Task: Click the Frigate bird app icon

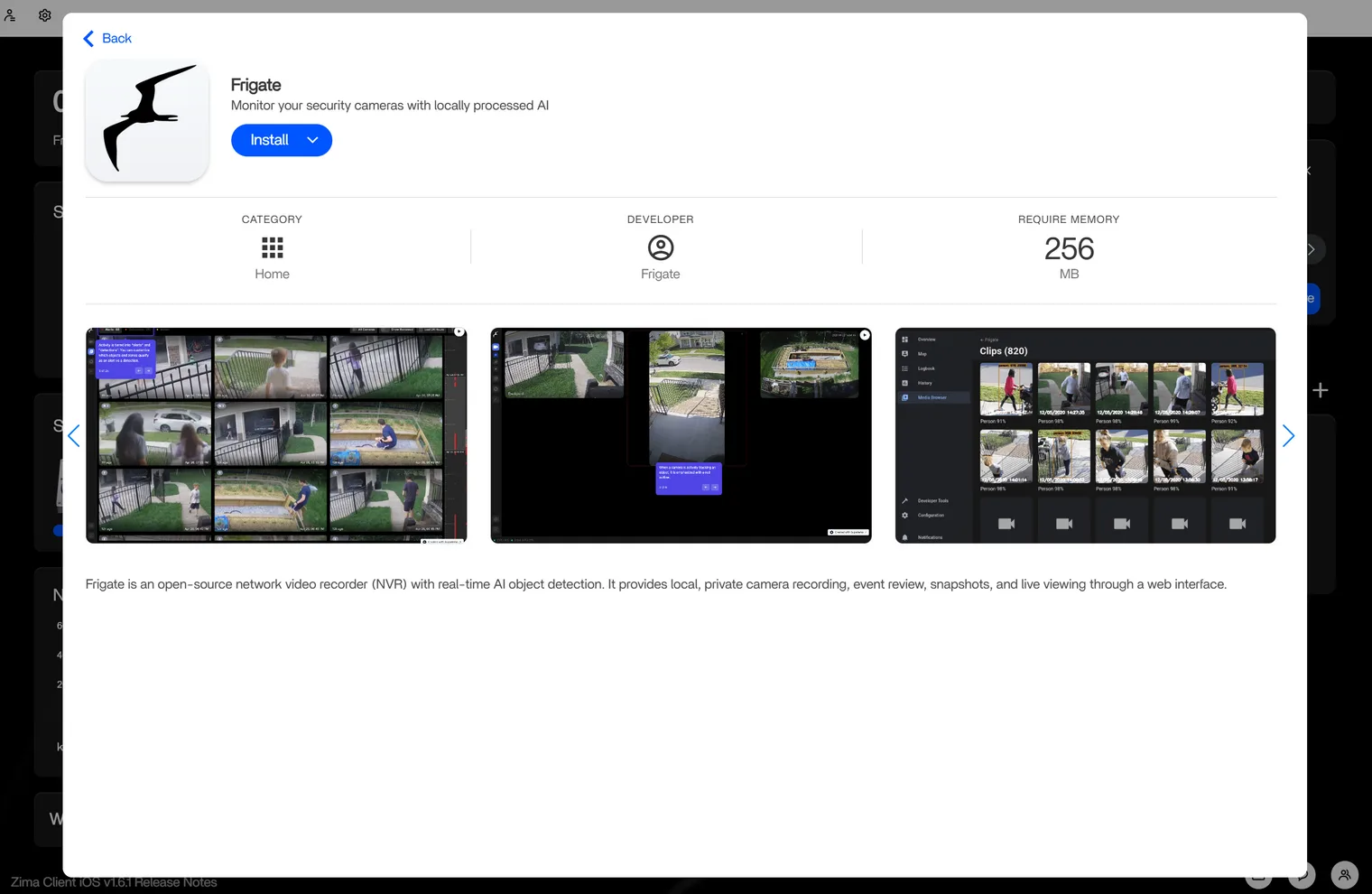Action: point(147,121)
